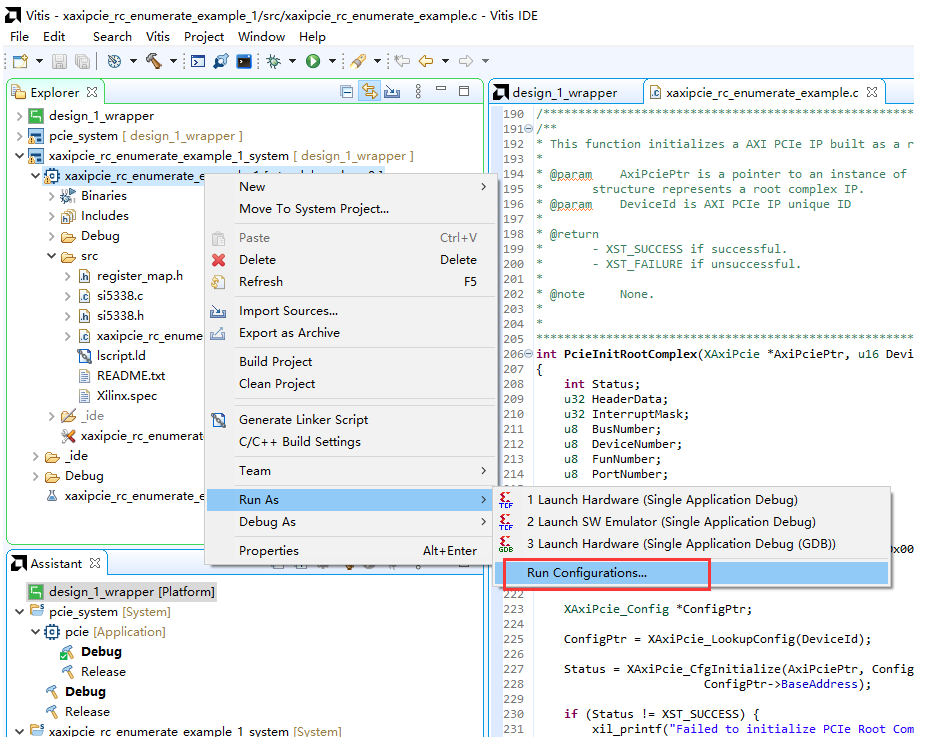
Task: Open the Debug bug dropdown arrow
Action: (292, 61)
